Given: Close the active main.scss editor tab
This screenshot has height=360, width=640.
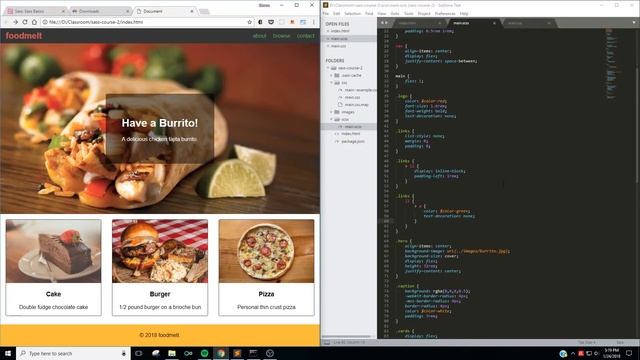Looking at the screenshot, I should pyautogui.click(x=494, y=23).
